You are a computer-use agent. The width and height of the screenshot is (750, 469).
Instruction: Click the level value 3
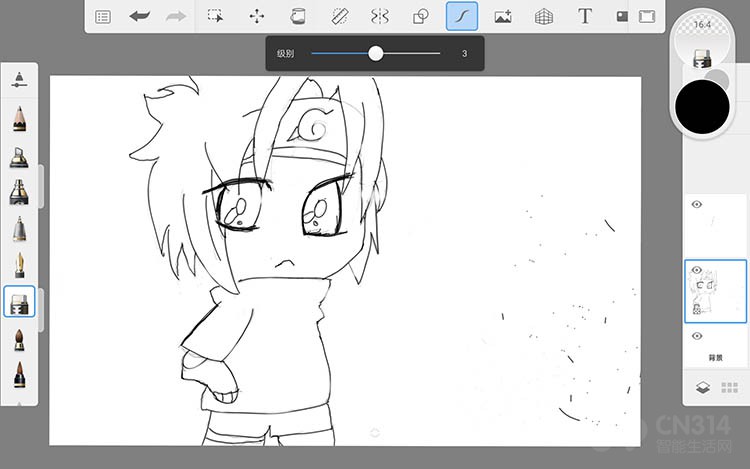464,54
